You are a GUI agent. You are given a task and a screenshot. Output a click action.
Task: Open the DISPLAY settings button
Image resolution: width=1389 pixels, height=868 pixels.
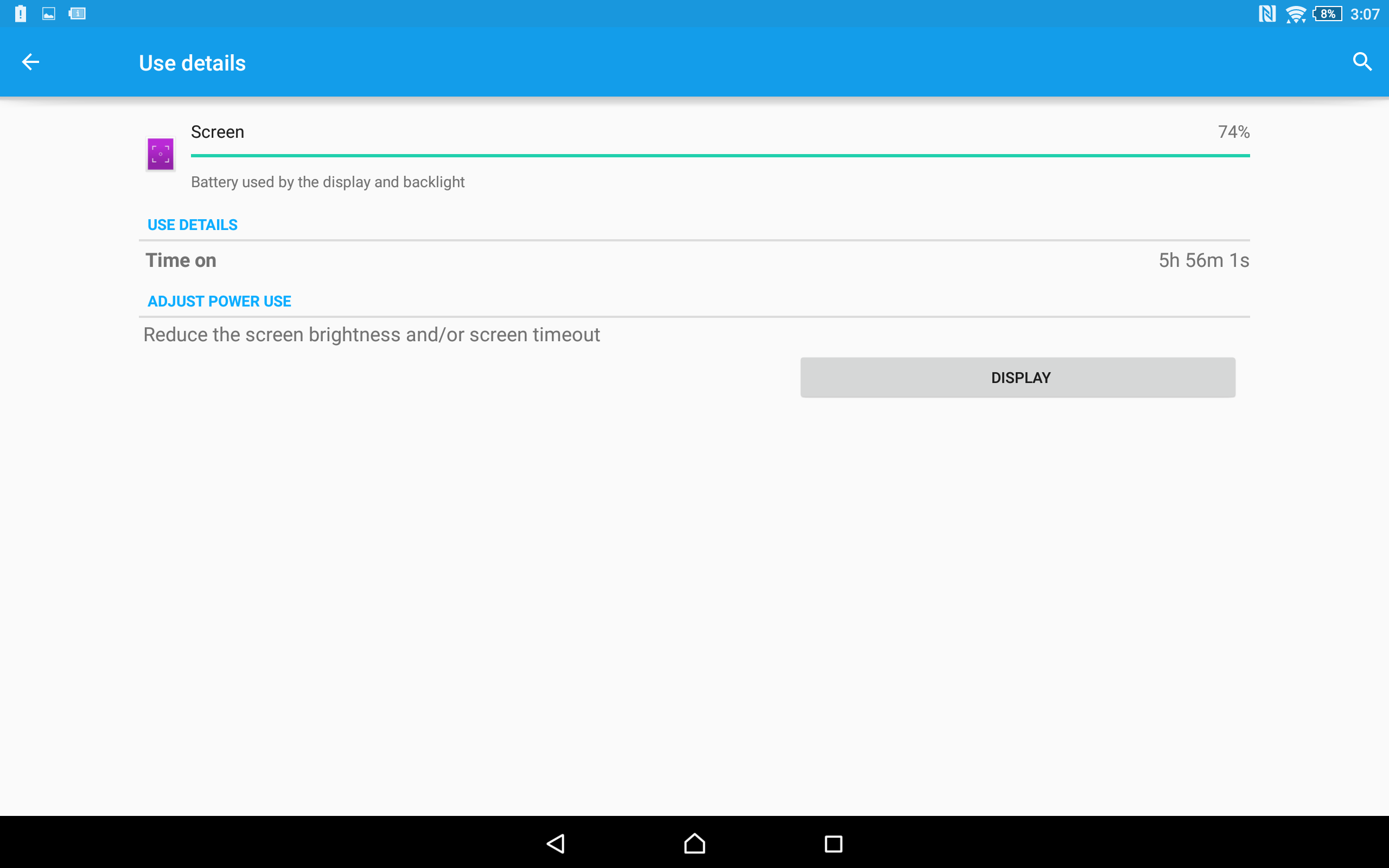[x=1017, y=378]
